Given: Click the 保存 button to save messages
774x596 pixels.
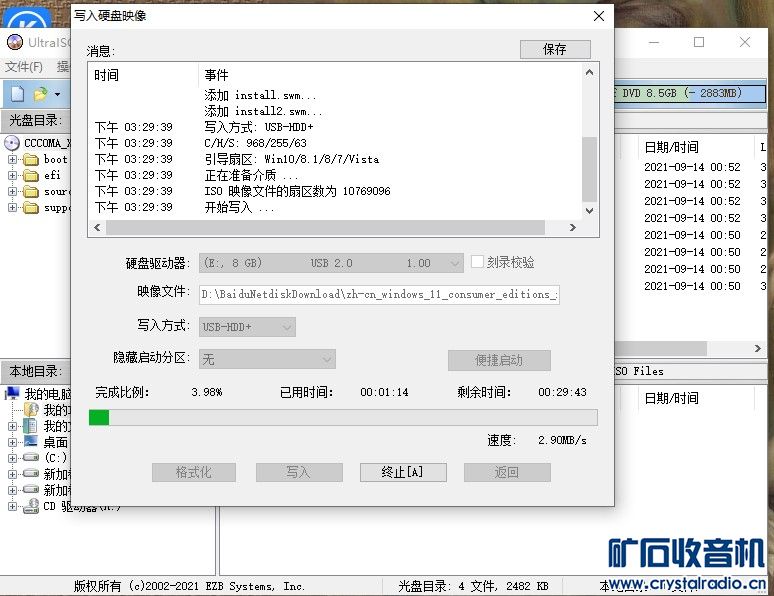Looking at the screenshot, I should 555,49.
